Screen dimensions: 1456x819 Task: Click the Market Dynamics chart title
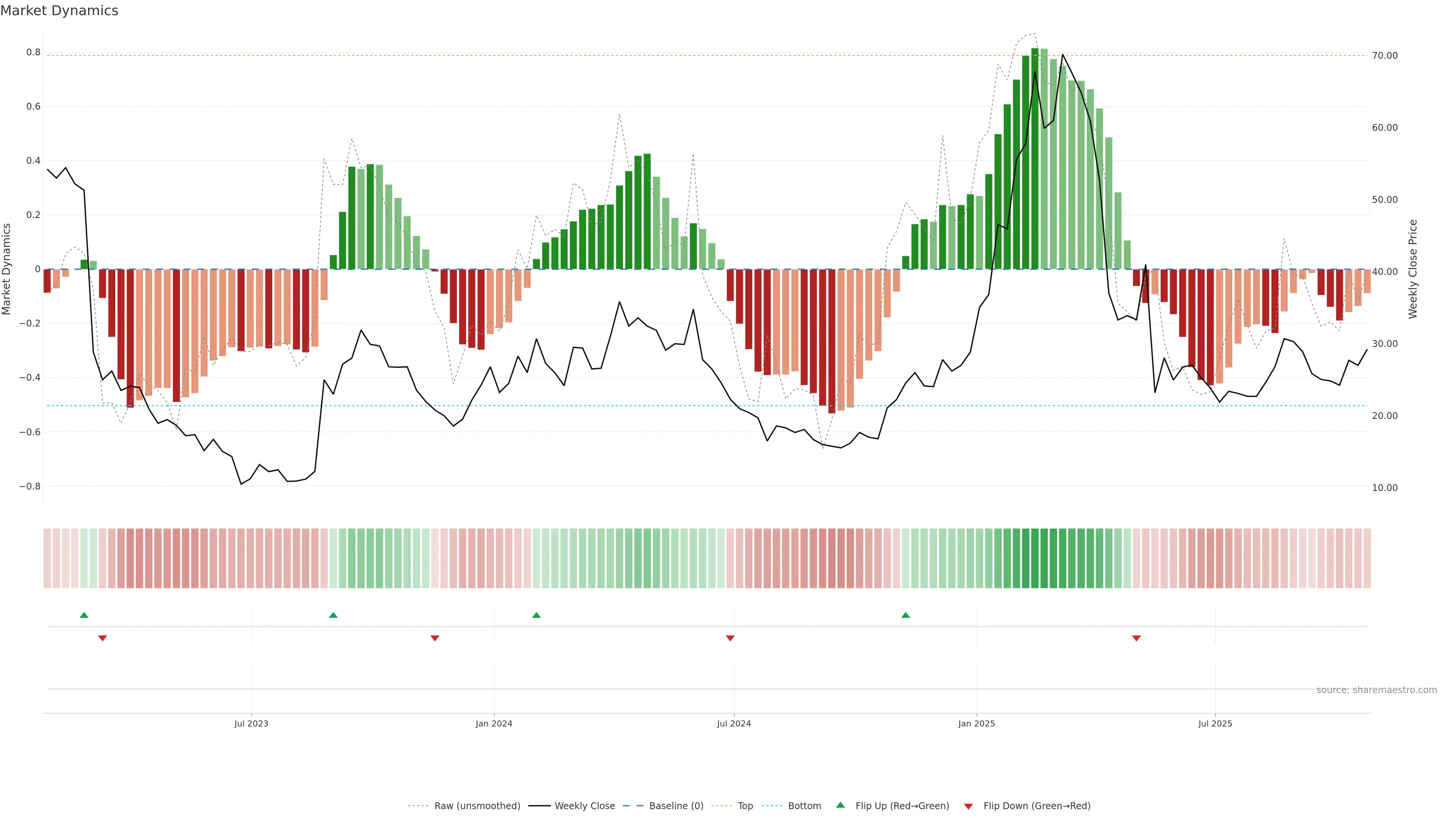click(x=60, y=11)
